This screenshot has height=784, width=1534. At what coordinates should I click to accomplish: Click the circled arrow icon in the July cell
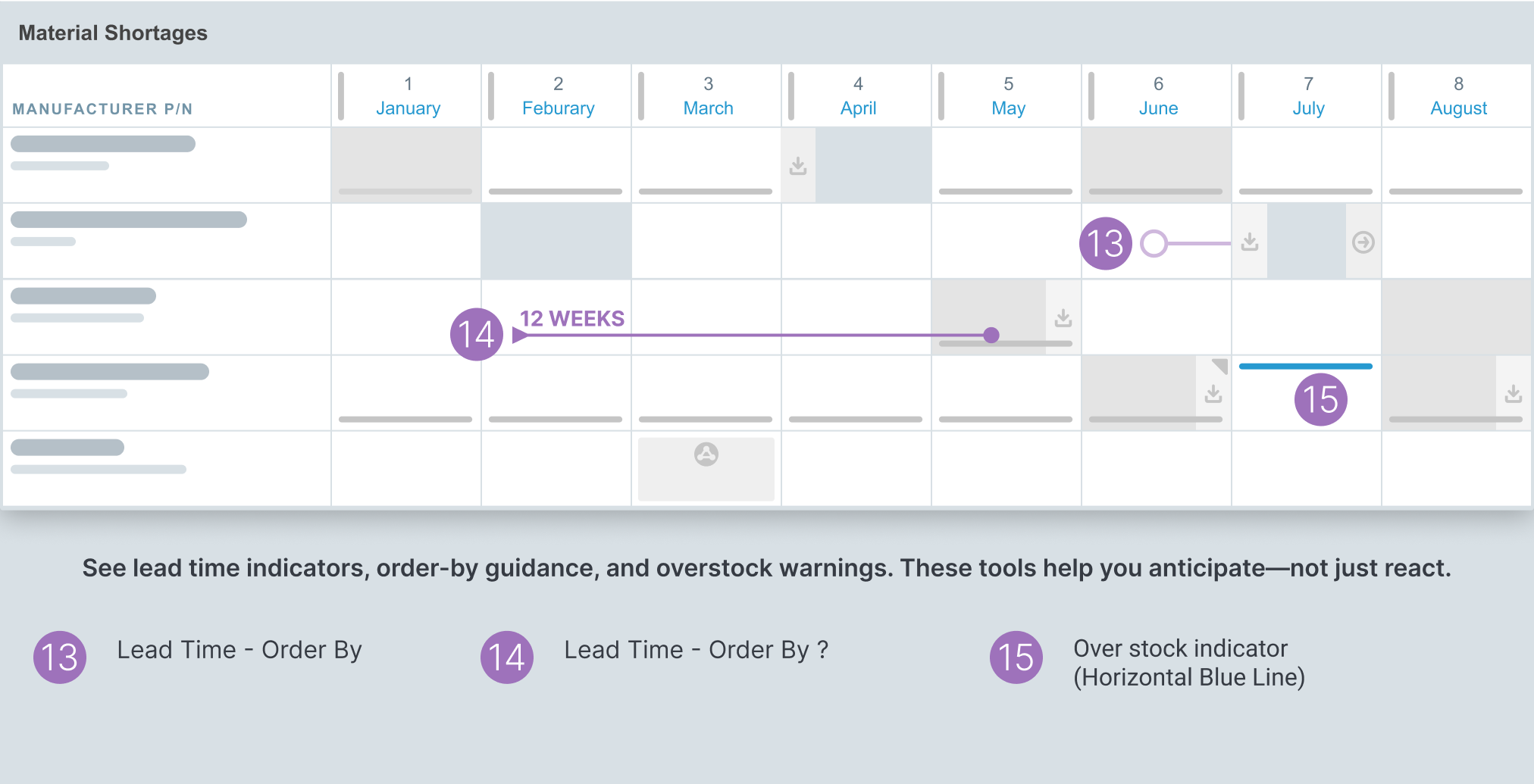click(1363, 242)
